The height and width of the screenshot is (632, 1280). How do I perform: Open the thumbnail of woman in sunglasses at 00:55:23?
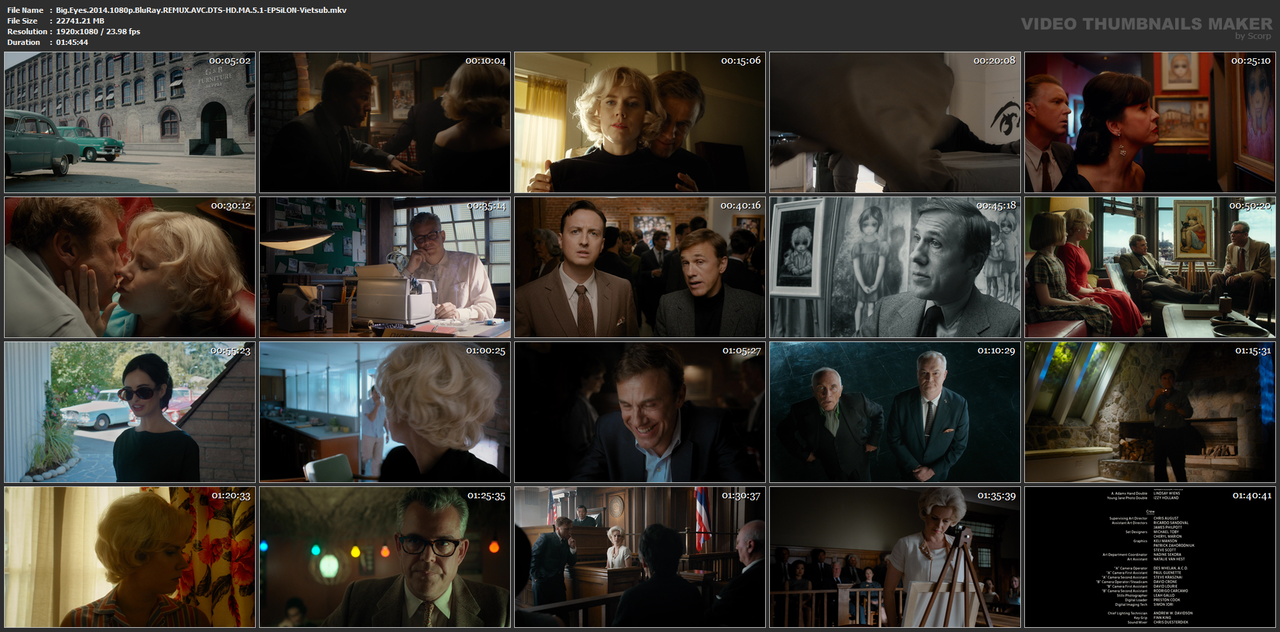click(x=130, y=412)
